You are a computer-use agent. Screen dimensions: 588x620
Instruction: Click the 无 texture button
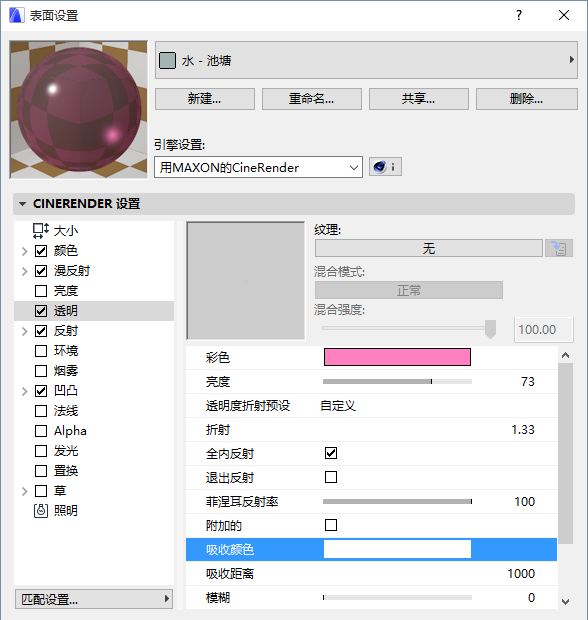[x=429, y=248]
